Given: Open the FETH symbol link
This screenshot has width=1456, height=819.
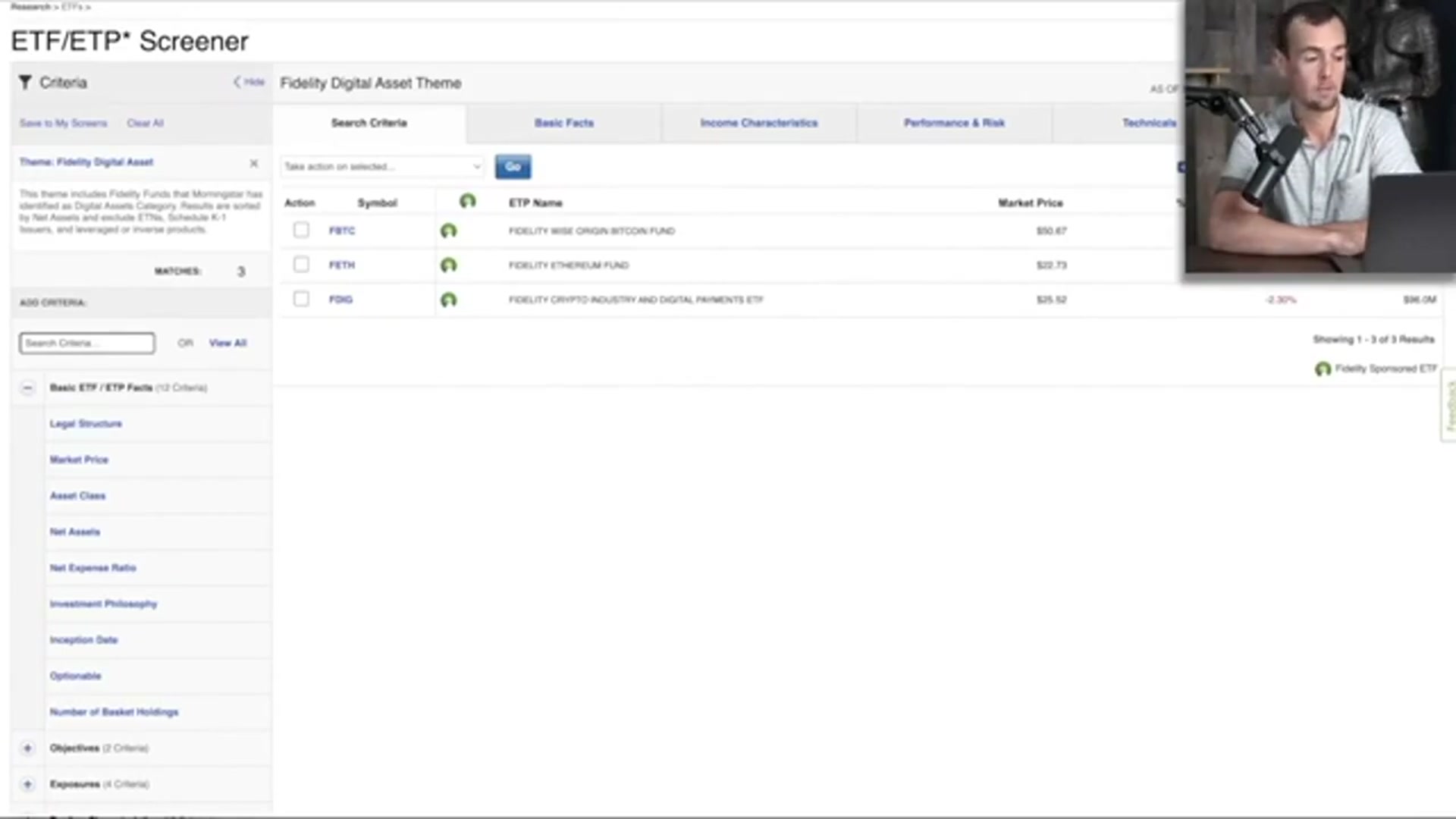Looking at the screenshot, I should click(x=342, y=265).
